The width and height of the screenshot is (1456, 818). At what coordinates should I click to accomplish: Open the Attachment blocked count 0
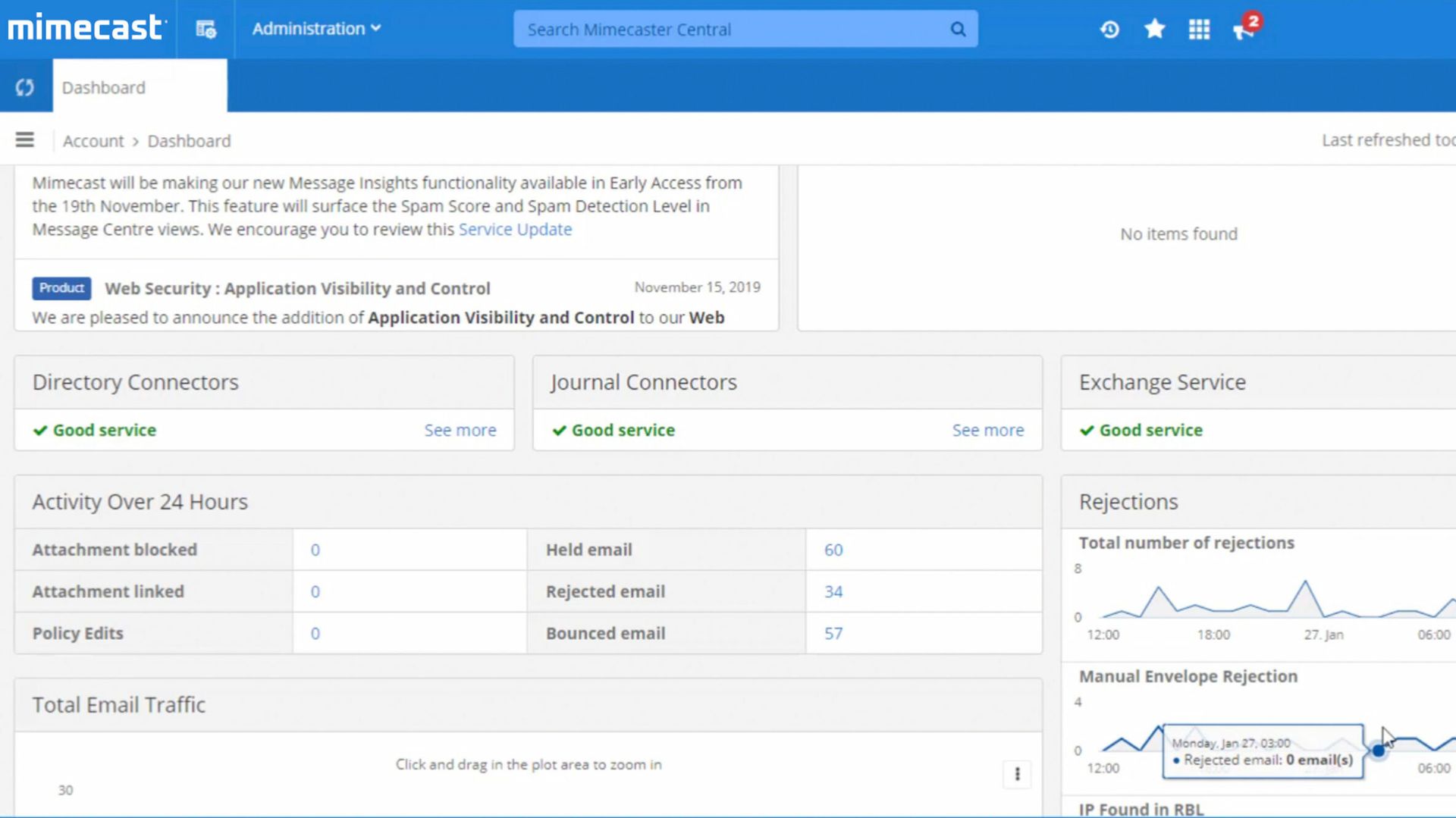315,550
